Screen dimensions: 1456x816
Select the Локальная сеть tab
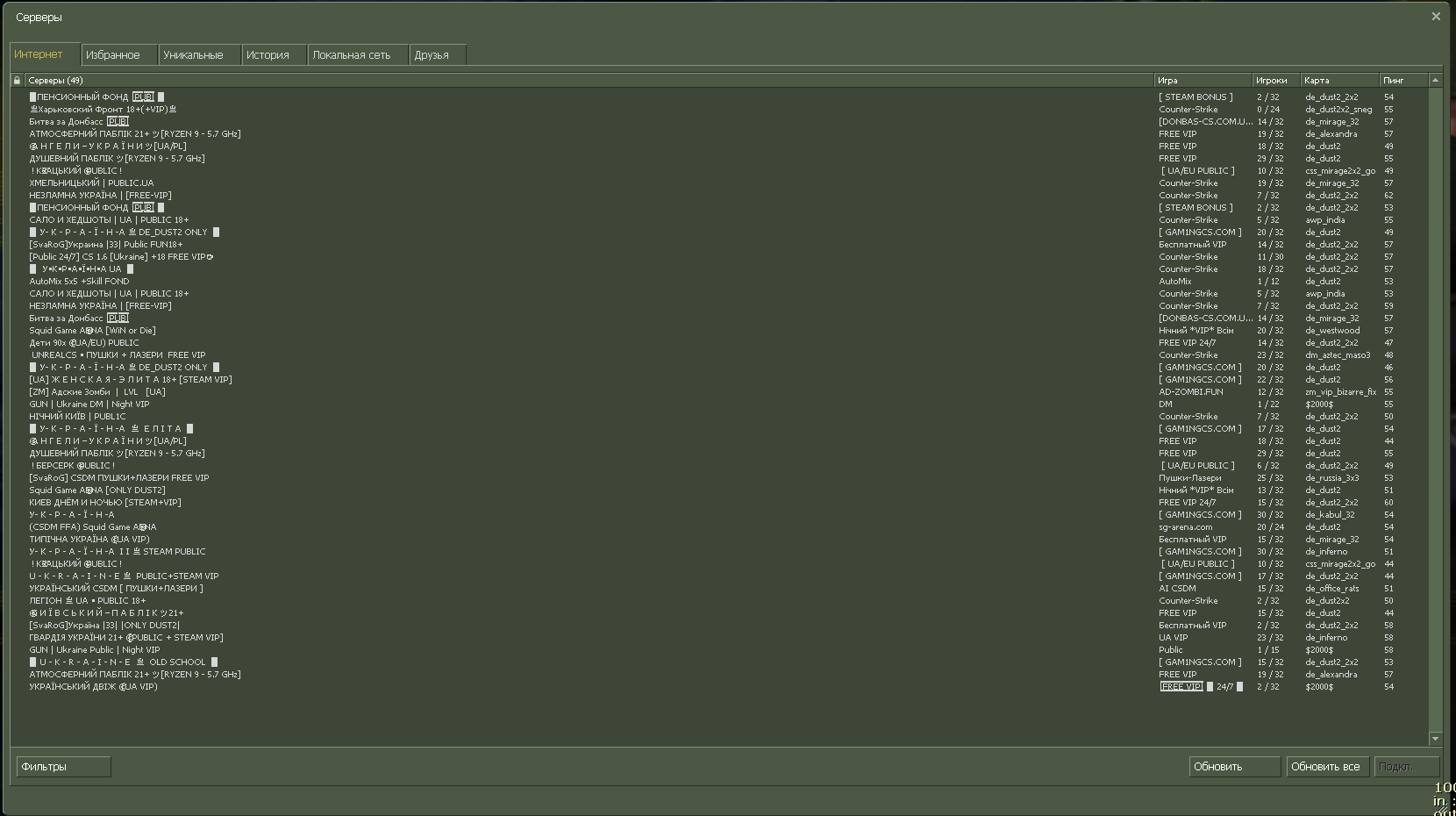point(352,55)
